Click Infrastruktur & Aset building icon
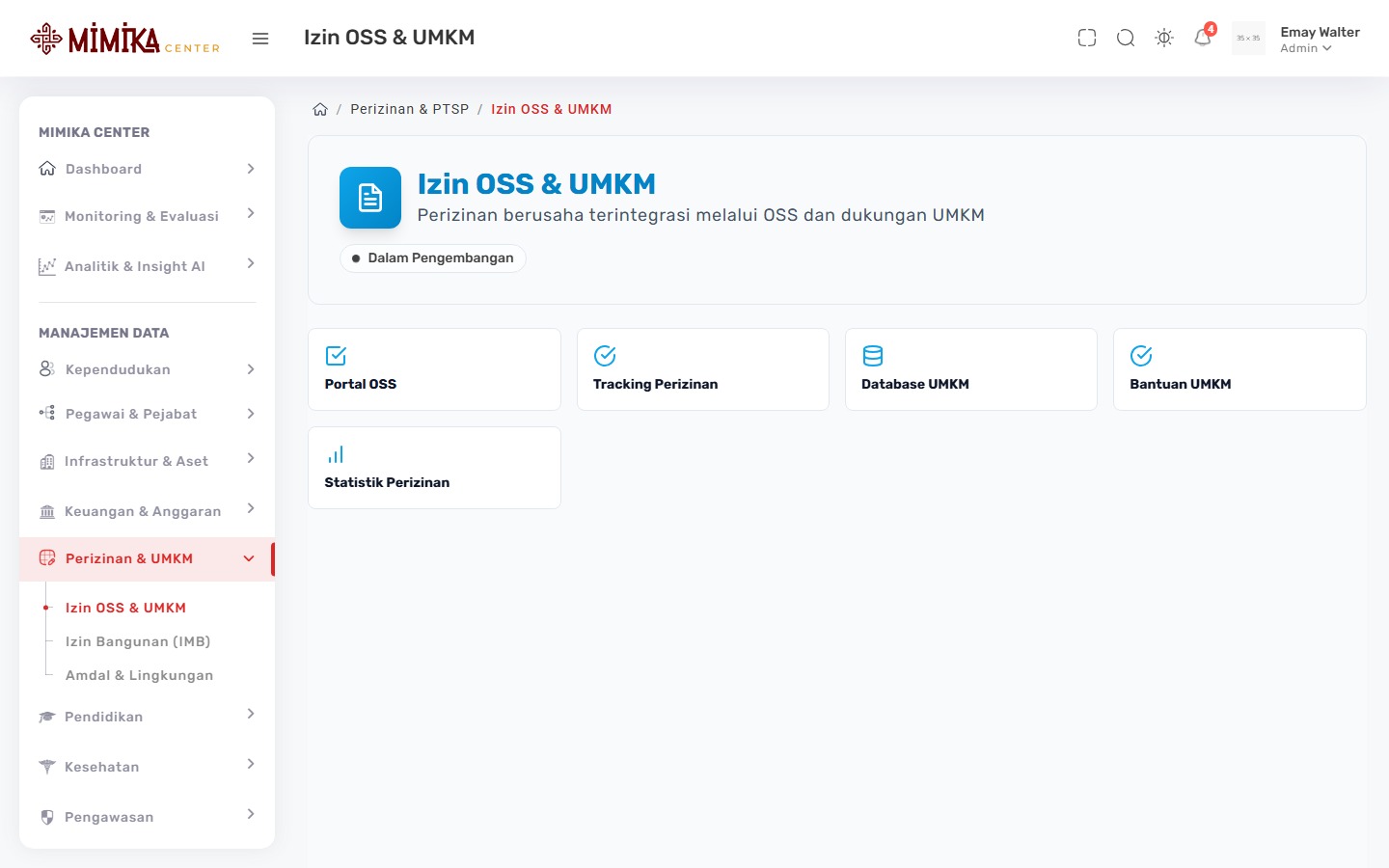This screenshot has height=868, width=1389. [47, 461]
